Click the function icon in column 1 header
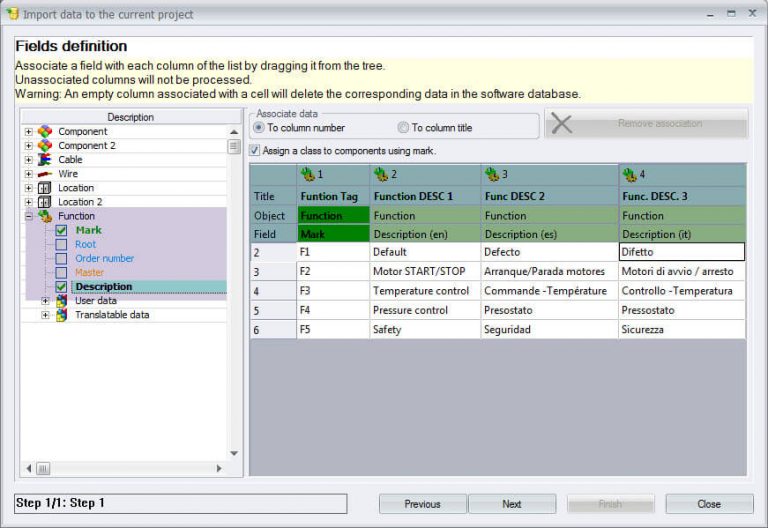This screenshot has height=528, width=768. (x=308, y=174)
